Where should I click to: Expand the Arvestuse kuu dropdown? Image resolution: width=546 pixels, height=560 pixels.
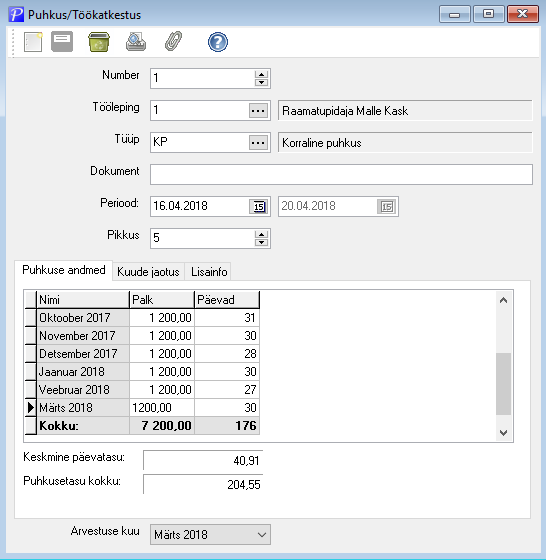pos(262,535)
